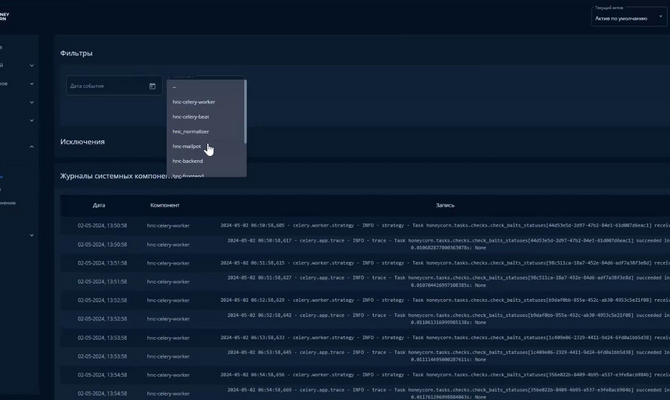Select the 06:50:58,605 strategy log record
Viewport: 670px width, 400px height.
(365, 225)
